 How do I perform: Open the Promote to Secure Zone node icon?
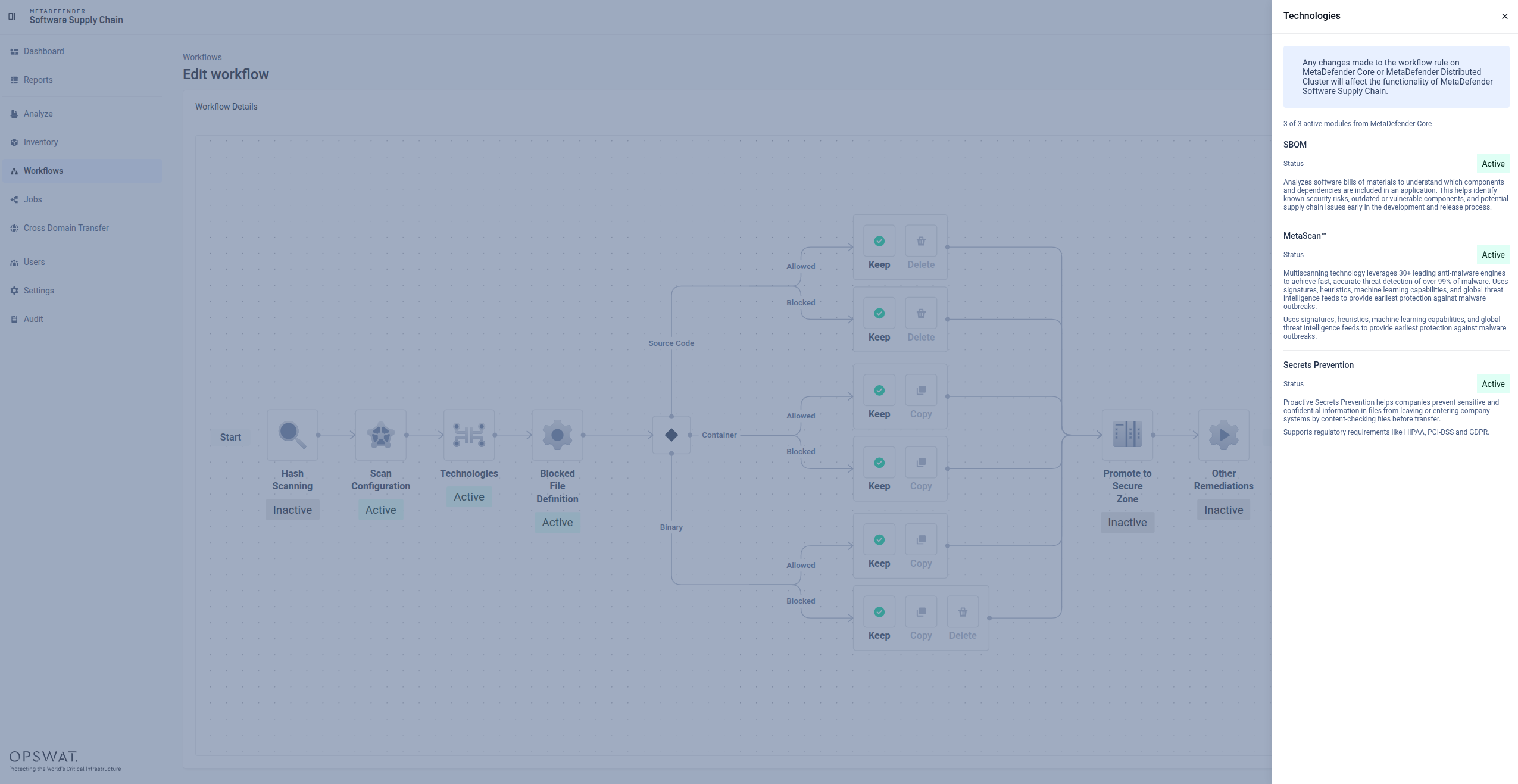tap(1127, 435)
